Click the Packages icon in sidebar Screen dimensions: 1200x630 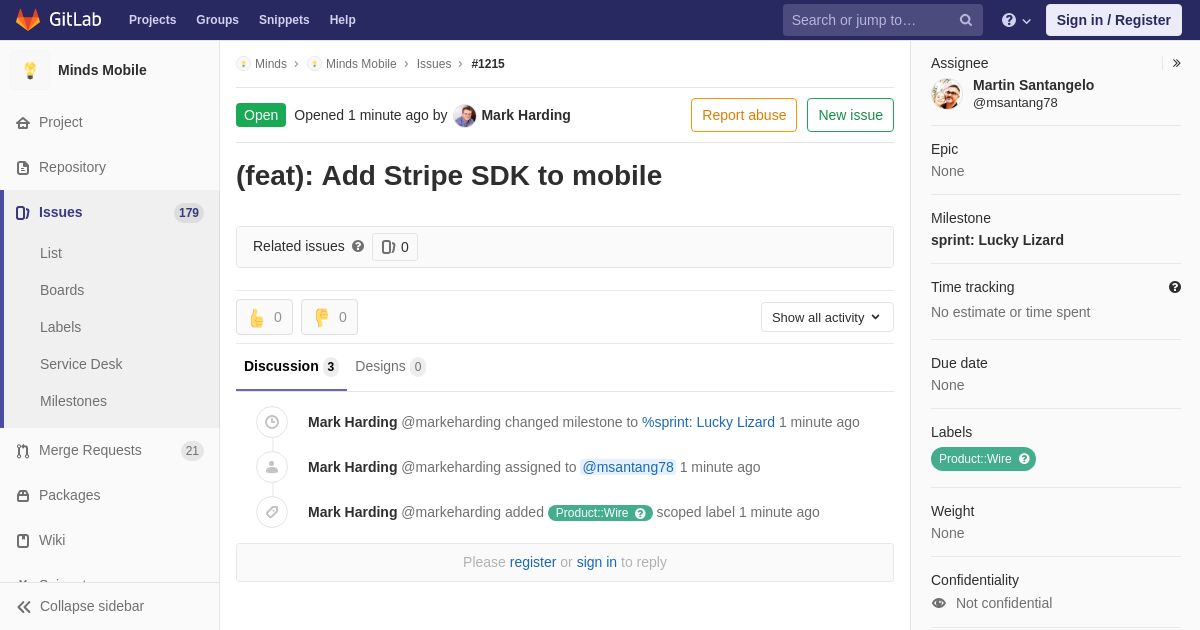23,496
